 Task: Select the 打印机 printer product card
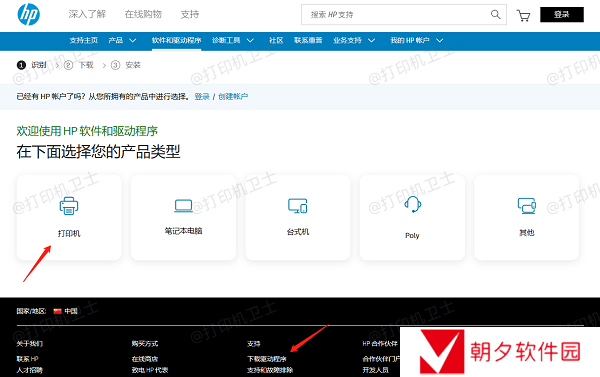click(69, 217)
